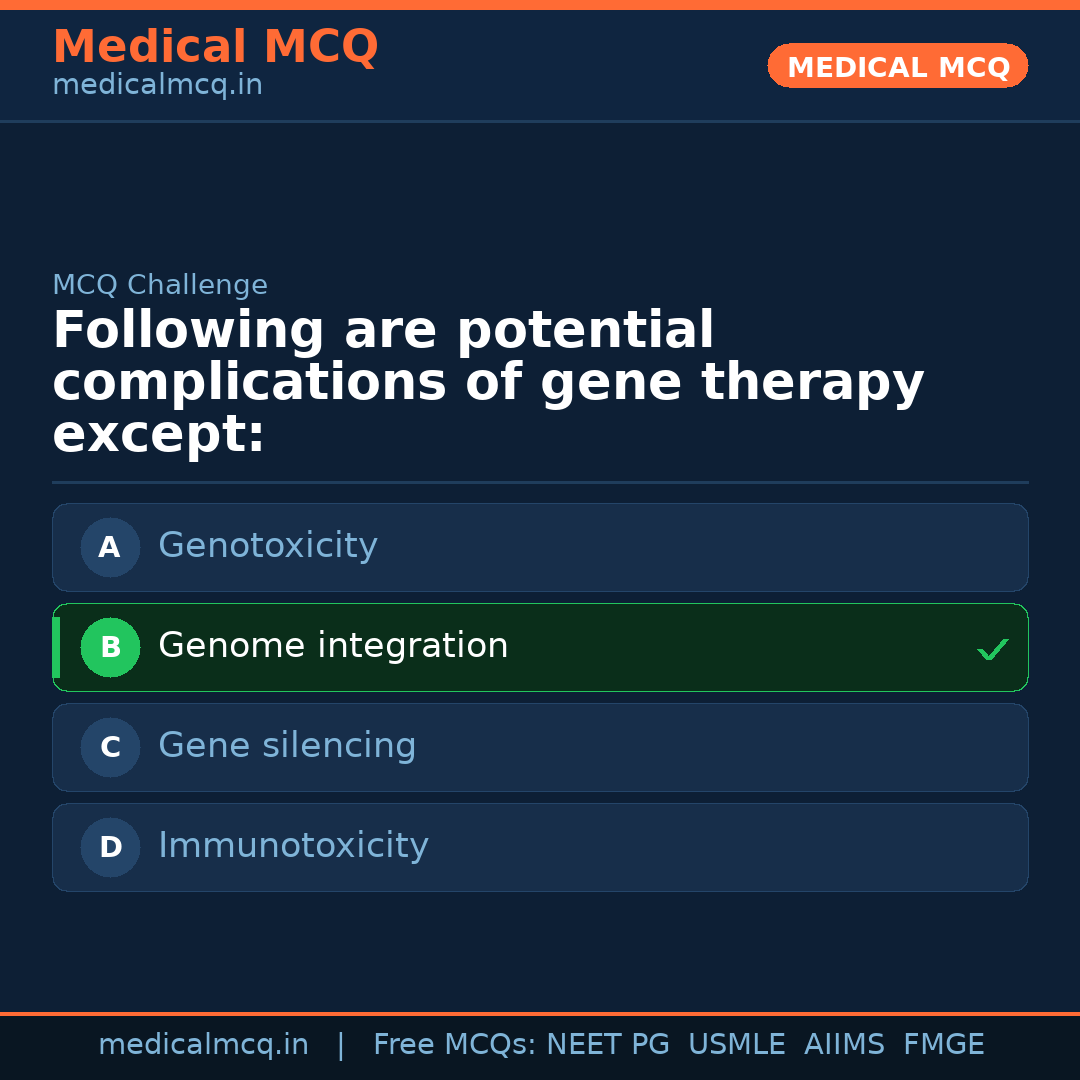
Task: Select the letter A option circle
Action: [x=110, y=547]
